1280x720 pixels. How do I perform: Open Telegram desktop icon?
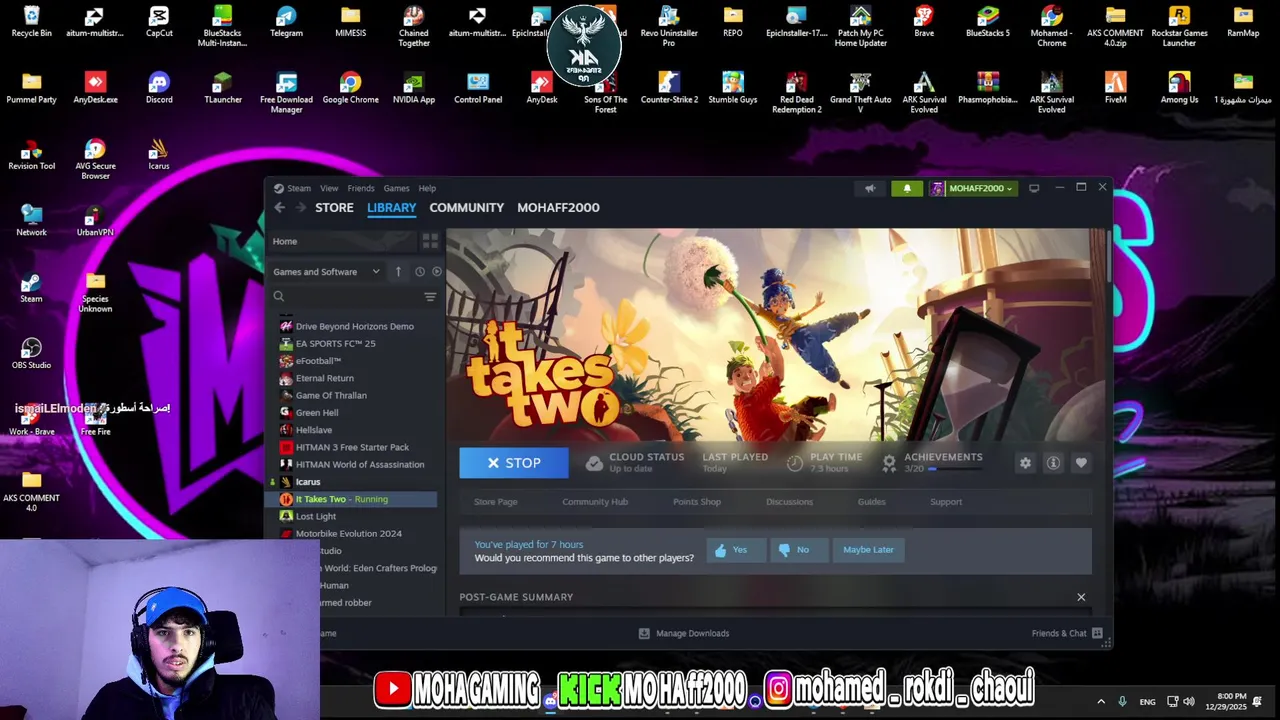tap(286, 21)
